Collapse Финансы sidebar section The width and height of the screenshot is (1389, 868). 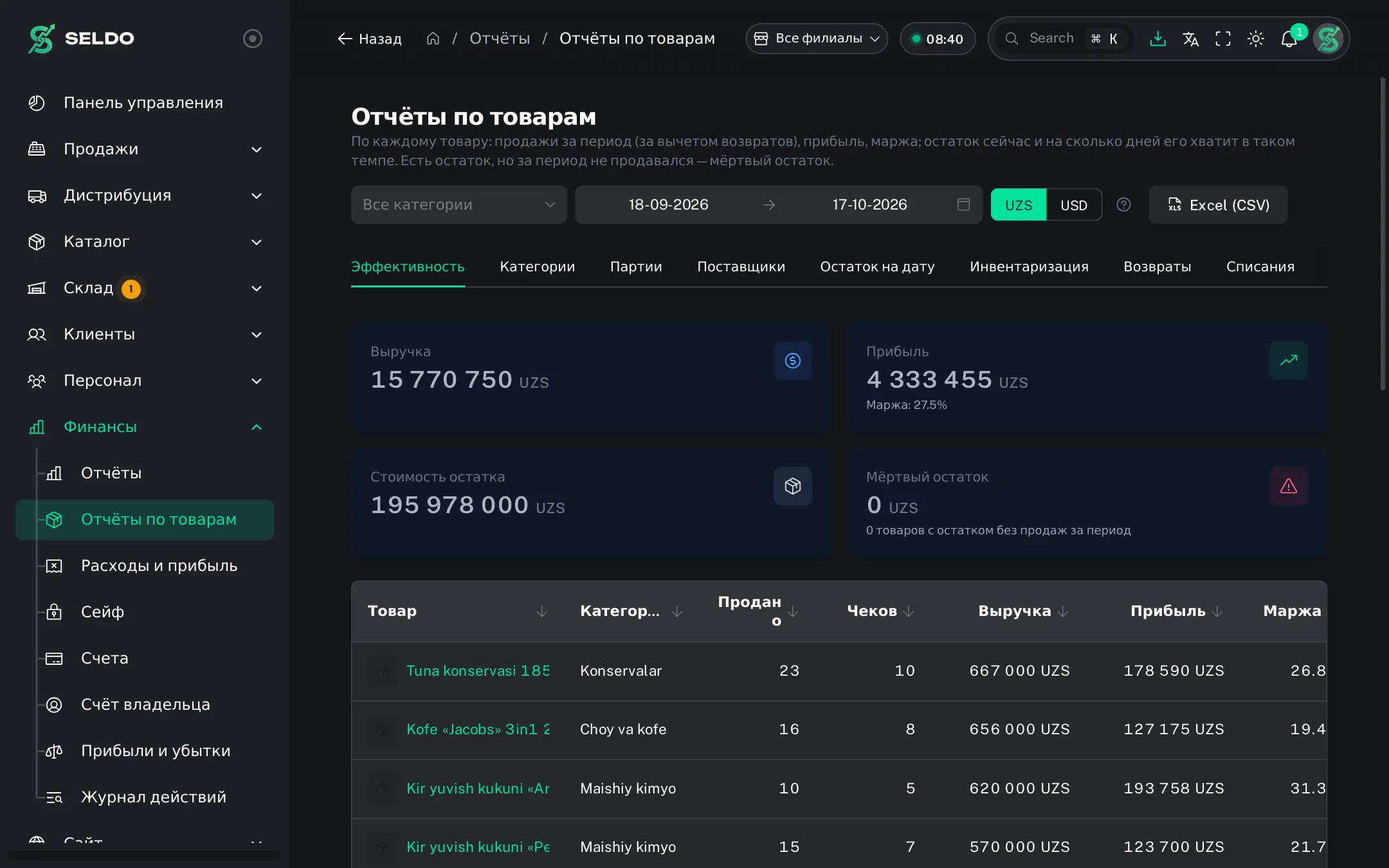tap(145, 427)
